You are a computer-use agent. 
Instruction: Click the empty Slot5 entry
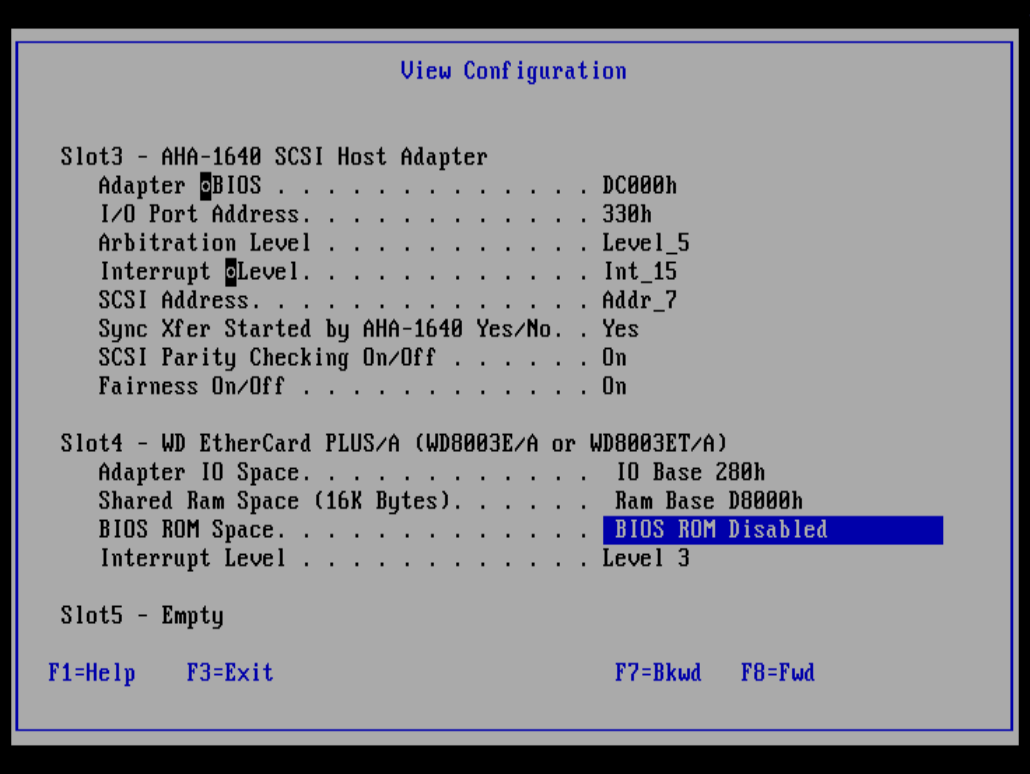pos(141,616)
